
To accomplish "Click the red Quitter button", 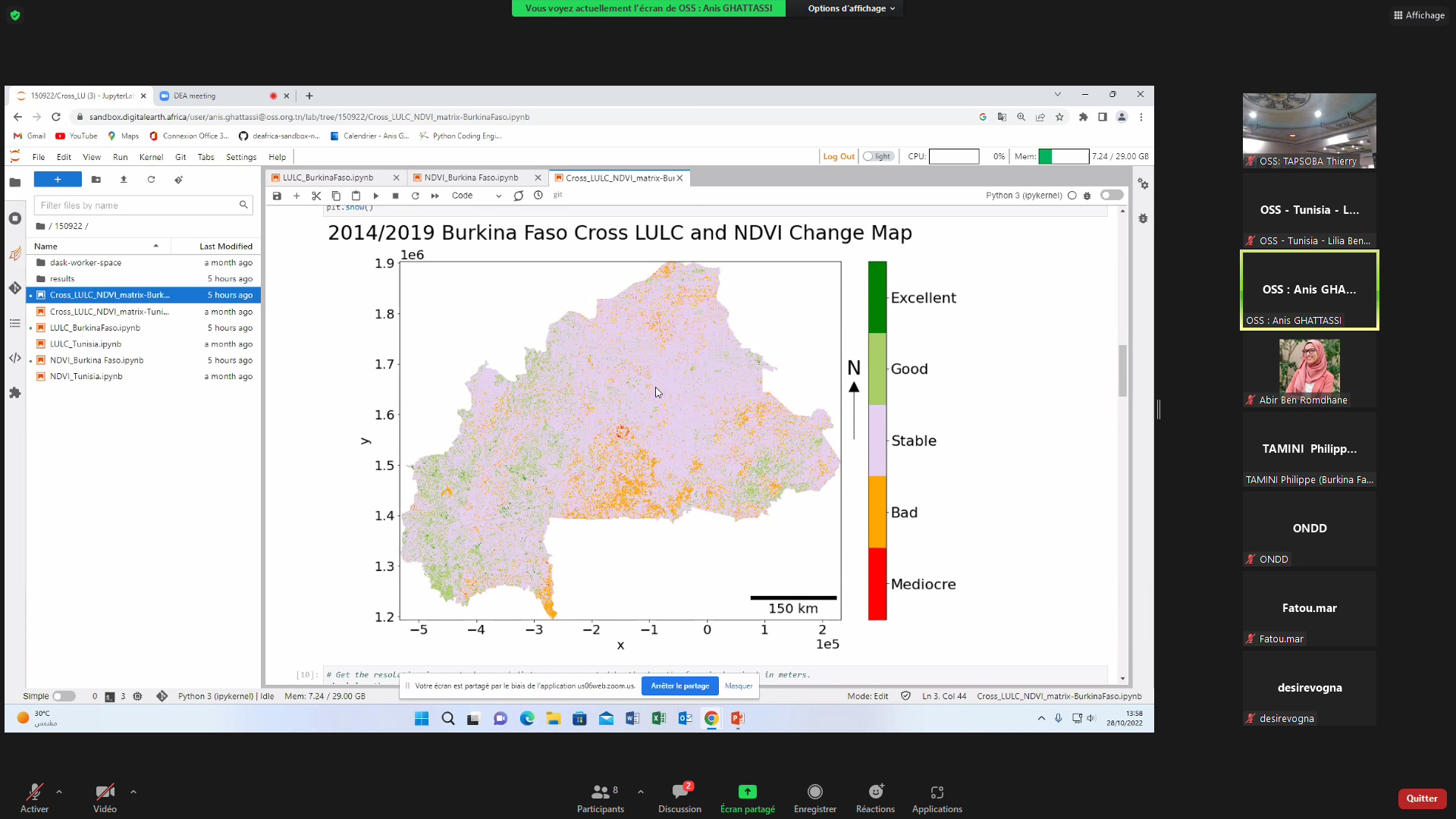I will [x=1422, y=799].
